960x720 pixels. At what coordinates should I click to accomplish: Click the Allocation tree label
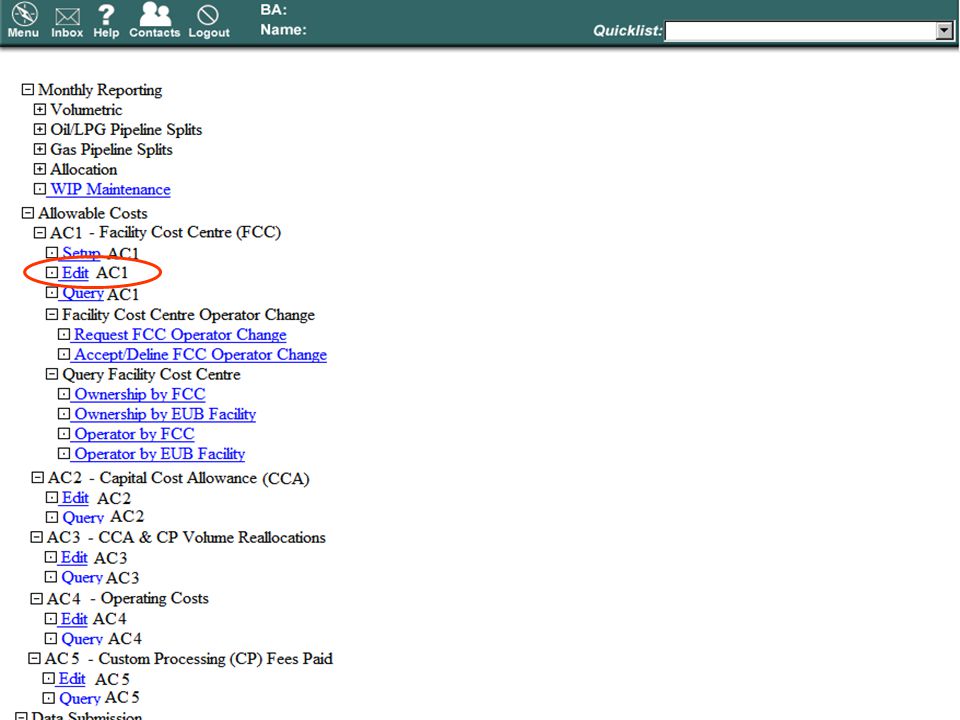[x=83, y=169]
